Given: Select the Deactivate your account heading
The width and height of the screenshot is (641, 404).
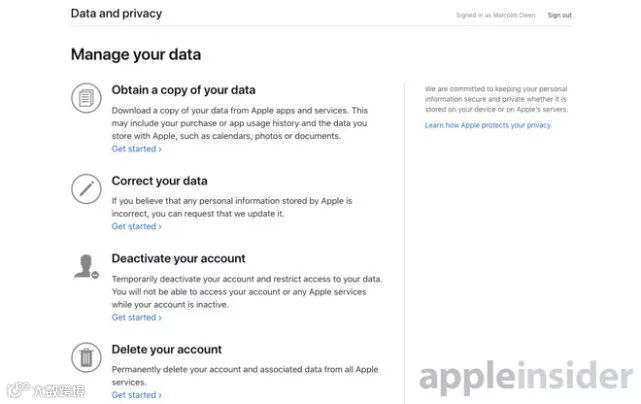Looking at the screenshot, I should coord(178,258).
